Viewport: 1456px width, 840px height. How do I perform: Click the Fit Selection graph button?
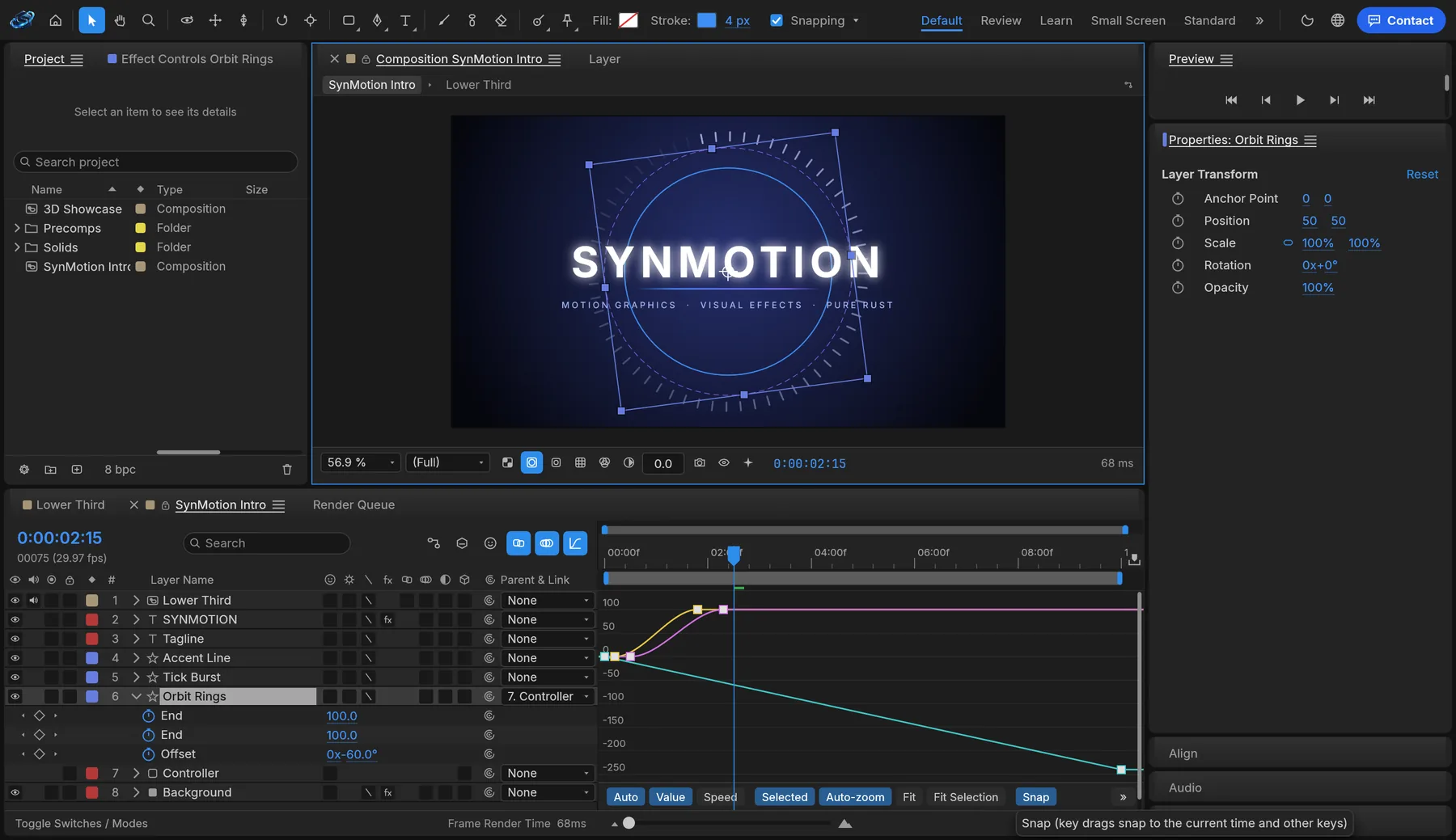(966, 797)
